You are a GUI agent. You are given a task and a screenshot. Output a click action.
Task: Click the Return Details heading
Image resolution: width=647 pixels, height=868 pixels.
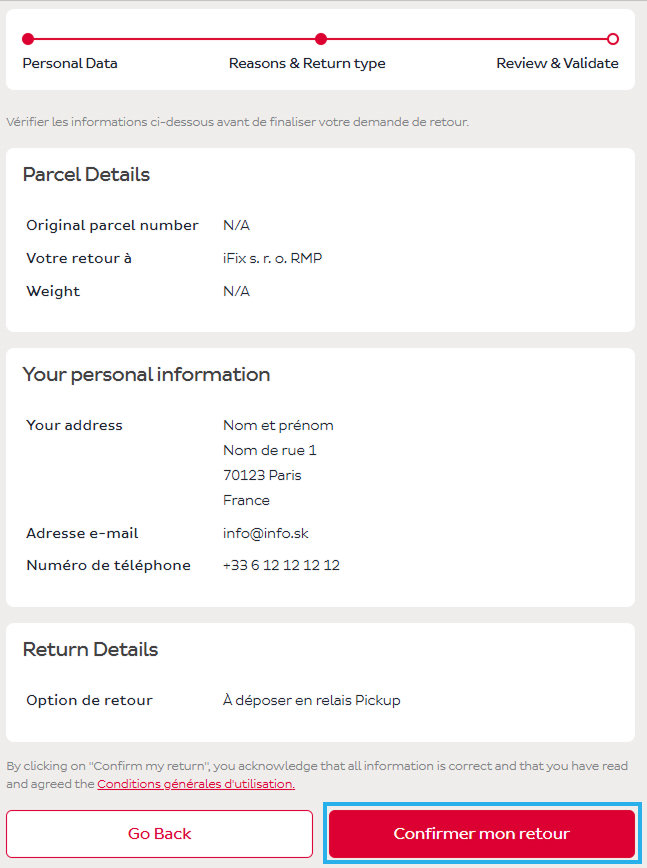pyautogui.click(x=90, y=650)
